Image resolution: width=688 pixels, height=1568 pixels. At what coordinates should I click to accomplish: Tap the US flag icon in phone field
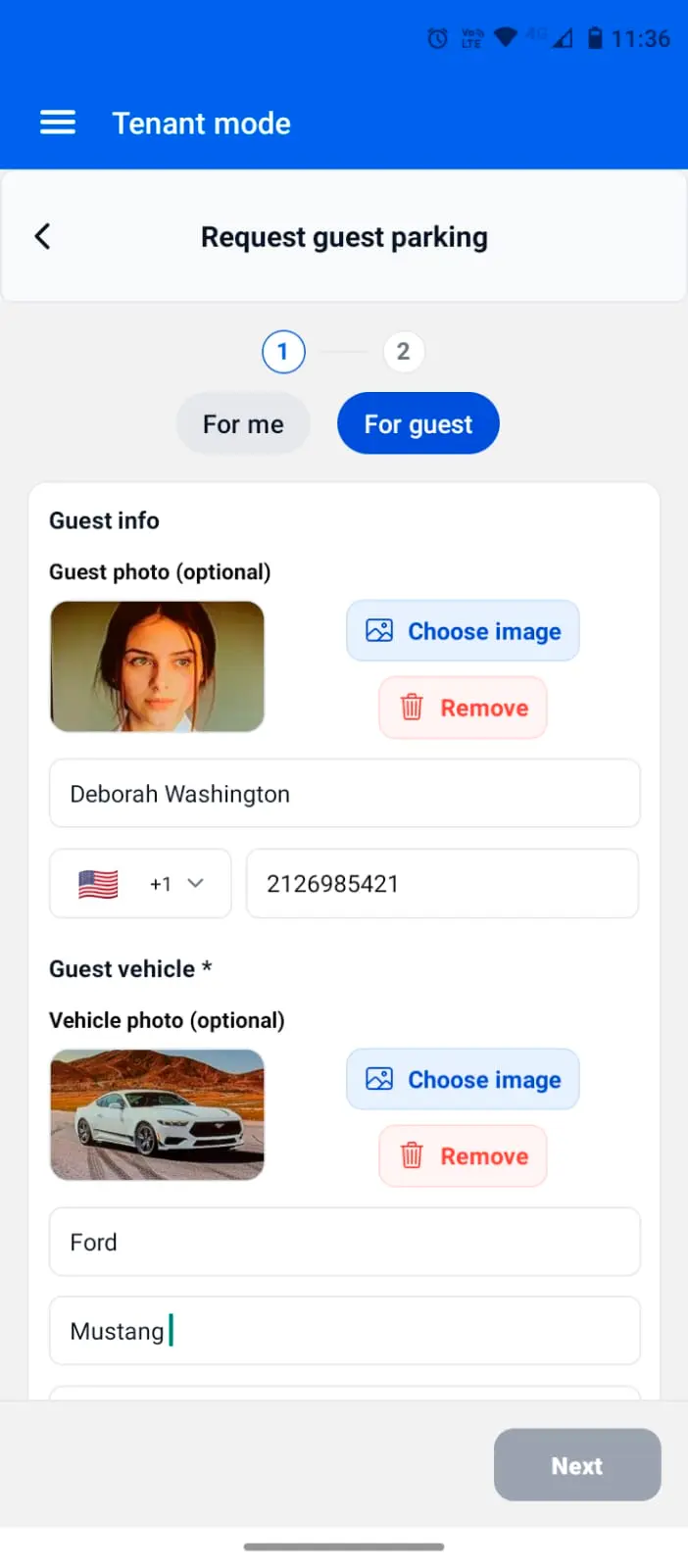[x=97, y=883]
